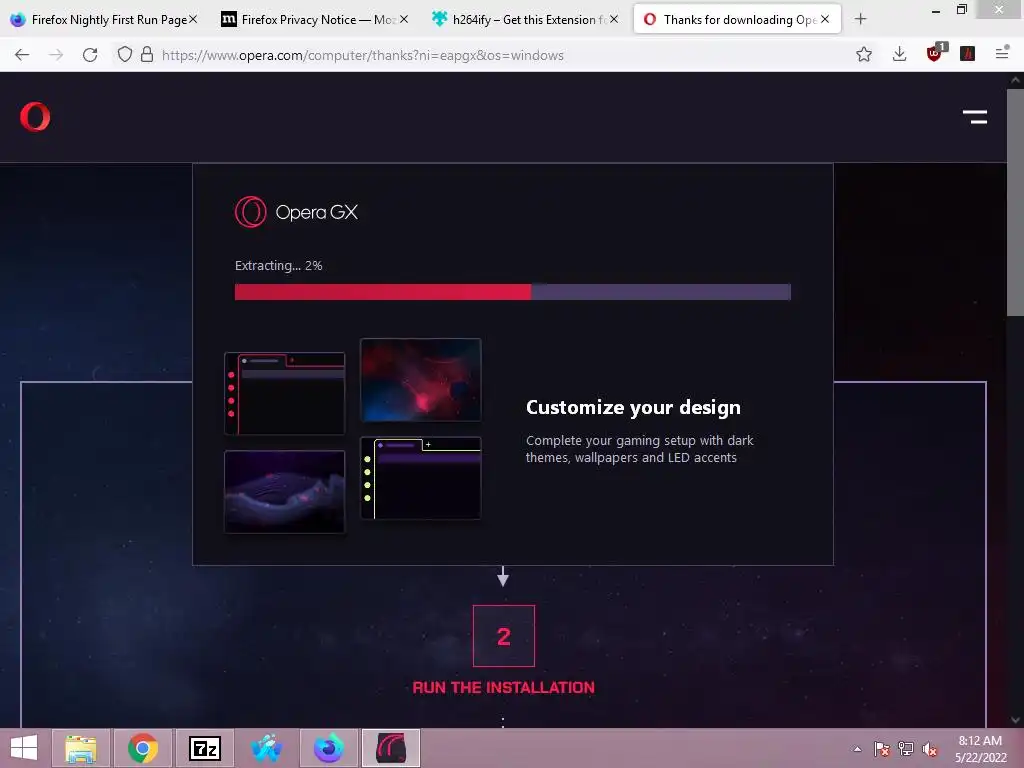Click the Opera logo in the page header
This screenshot has height=768, width=1024.
(x=35, y=117)
